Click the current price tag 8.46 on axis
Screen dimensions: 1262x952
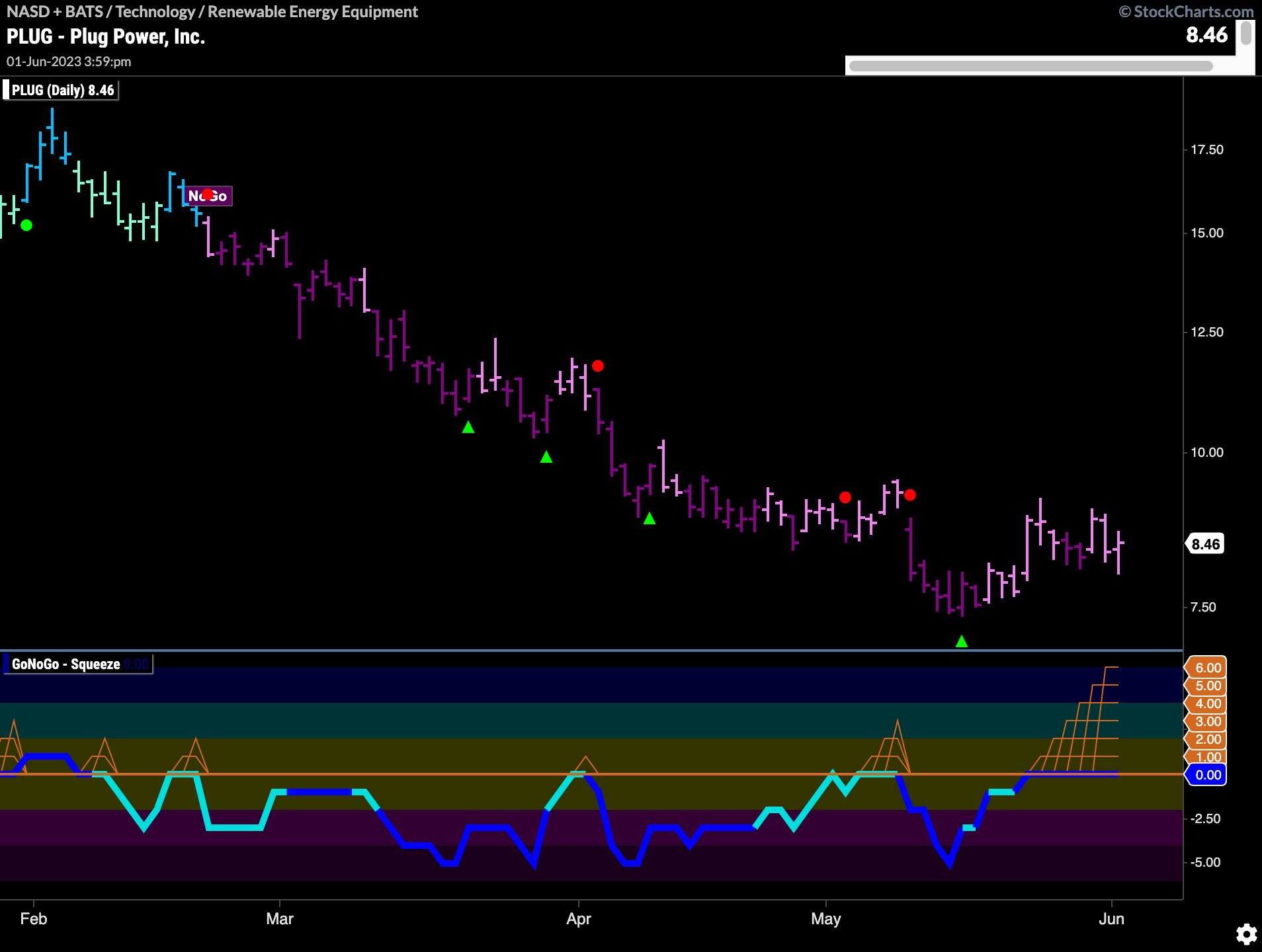point(1205,544)
